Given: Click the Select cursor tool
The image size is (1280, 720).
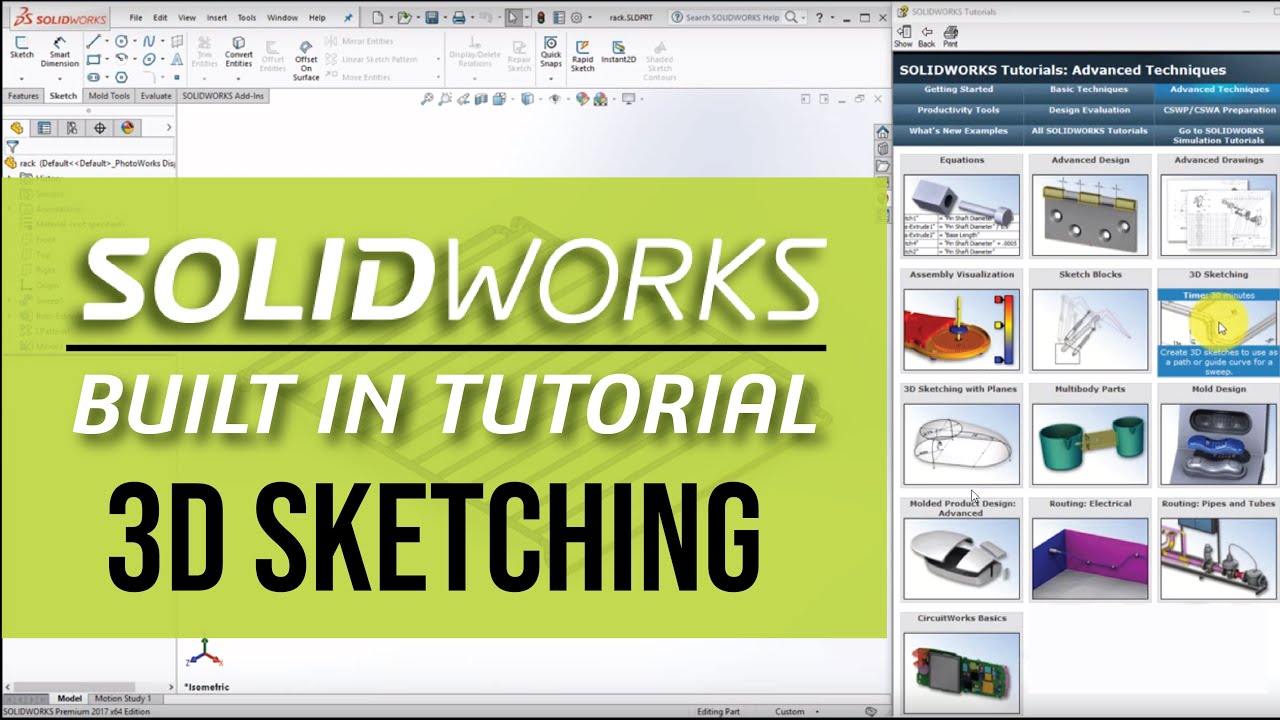Looking at the screenshot, I should (x=513, y=17).
